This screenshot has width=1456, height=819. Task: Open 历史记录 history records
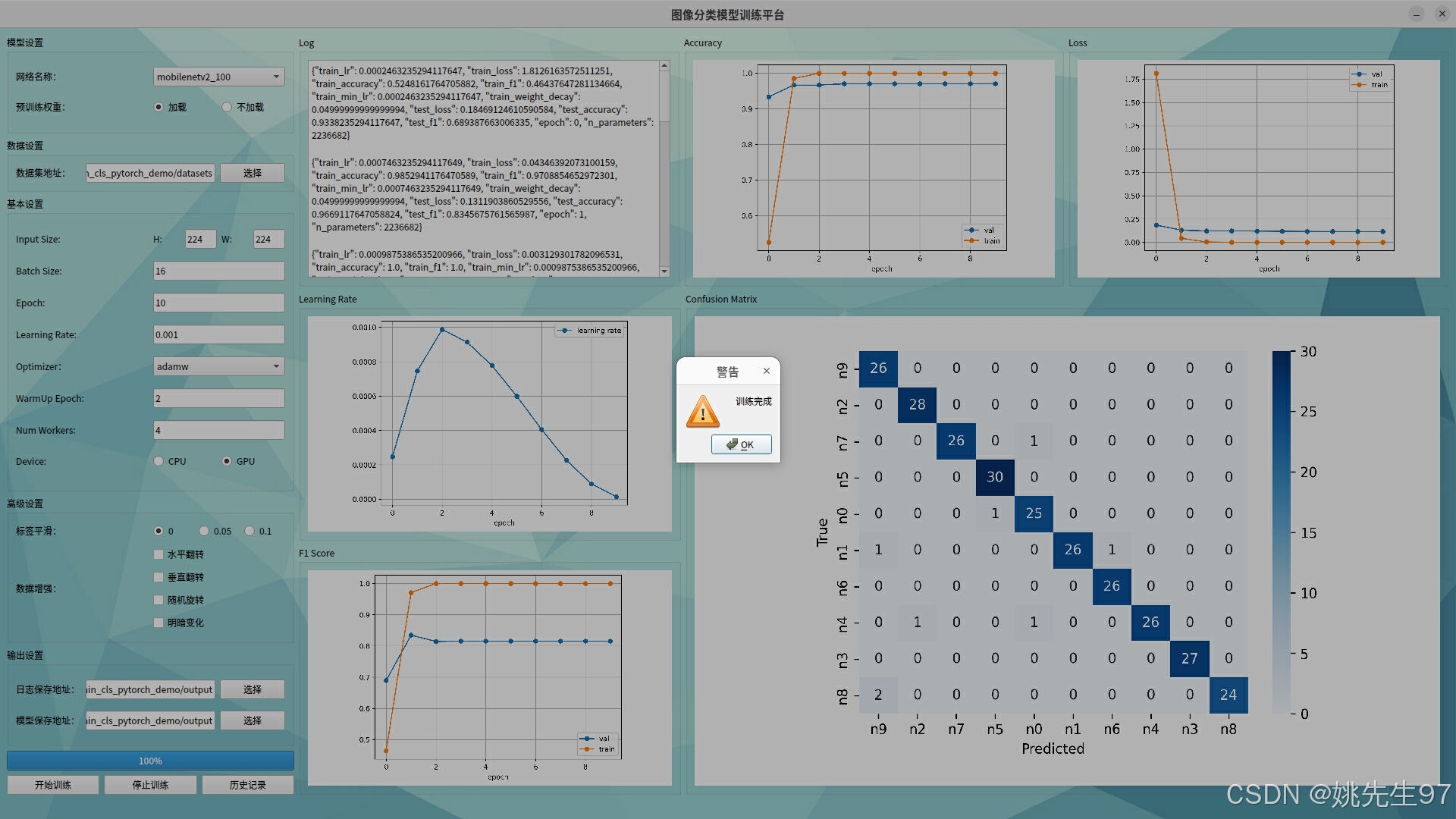(x=247, y=785)
